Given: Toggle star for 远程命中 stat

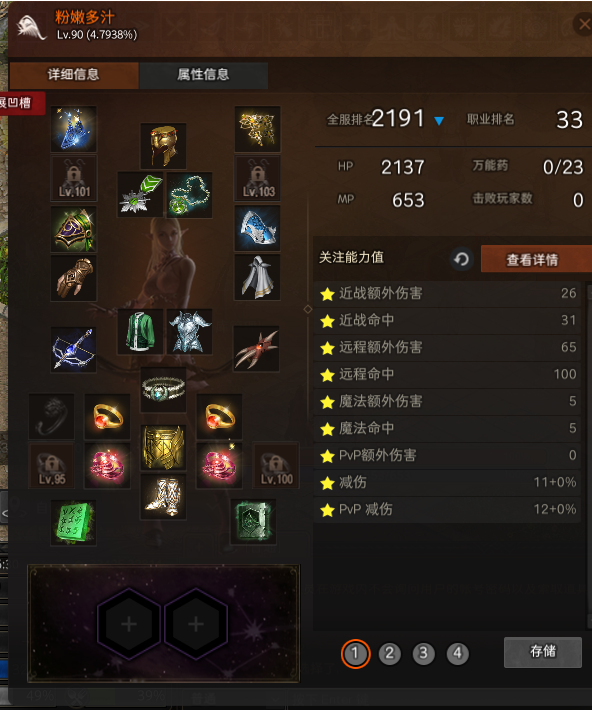Looking at the screenshot, I should point(327,375).
